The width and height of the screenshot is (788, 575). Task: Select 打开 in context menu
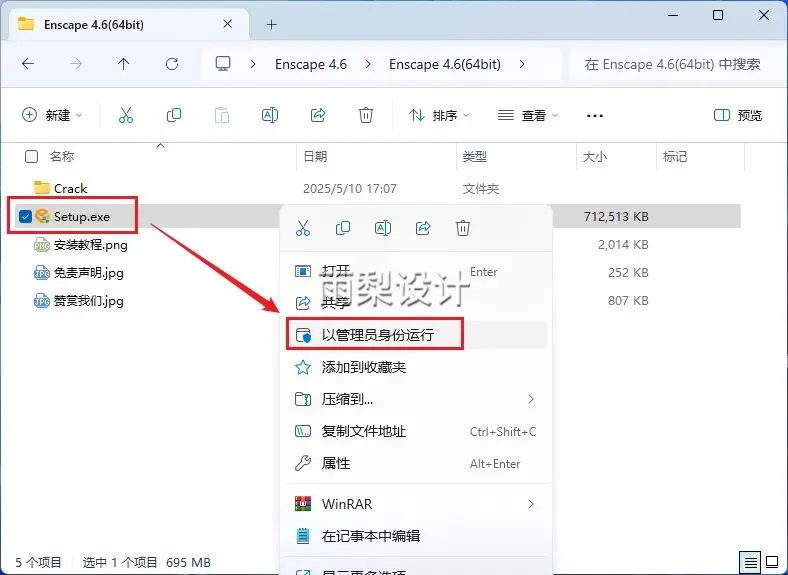pos(416,271)
